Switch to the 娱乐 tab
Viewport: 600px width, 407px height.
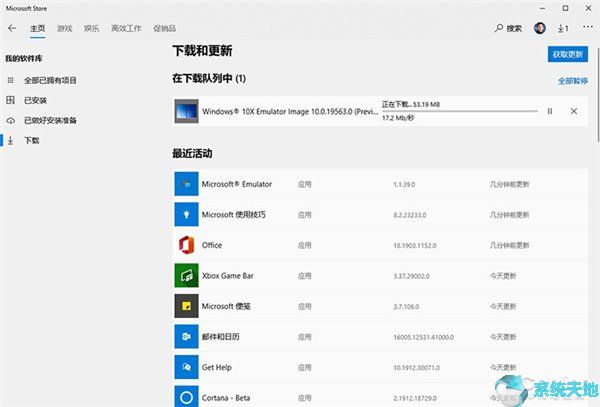tap(91, 28)
